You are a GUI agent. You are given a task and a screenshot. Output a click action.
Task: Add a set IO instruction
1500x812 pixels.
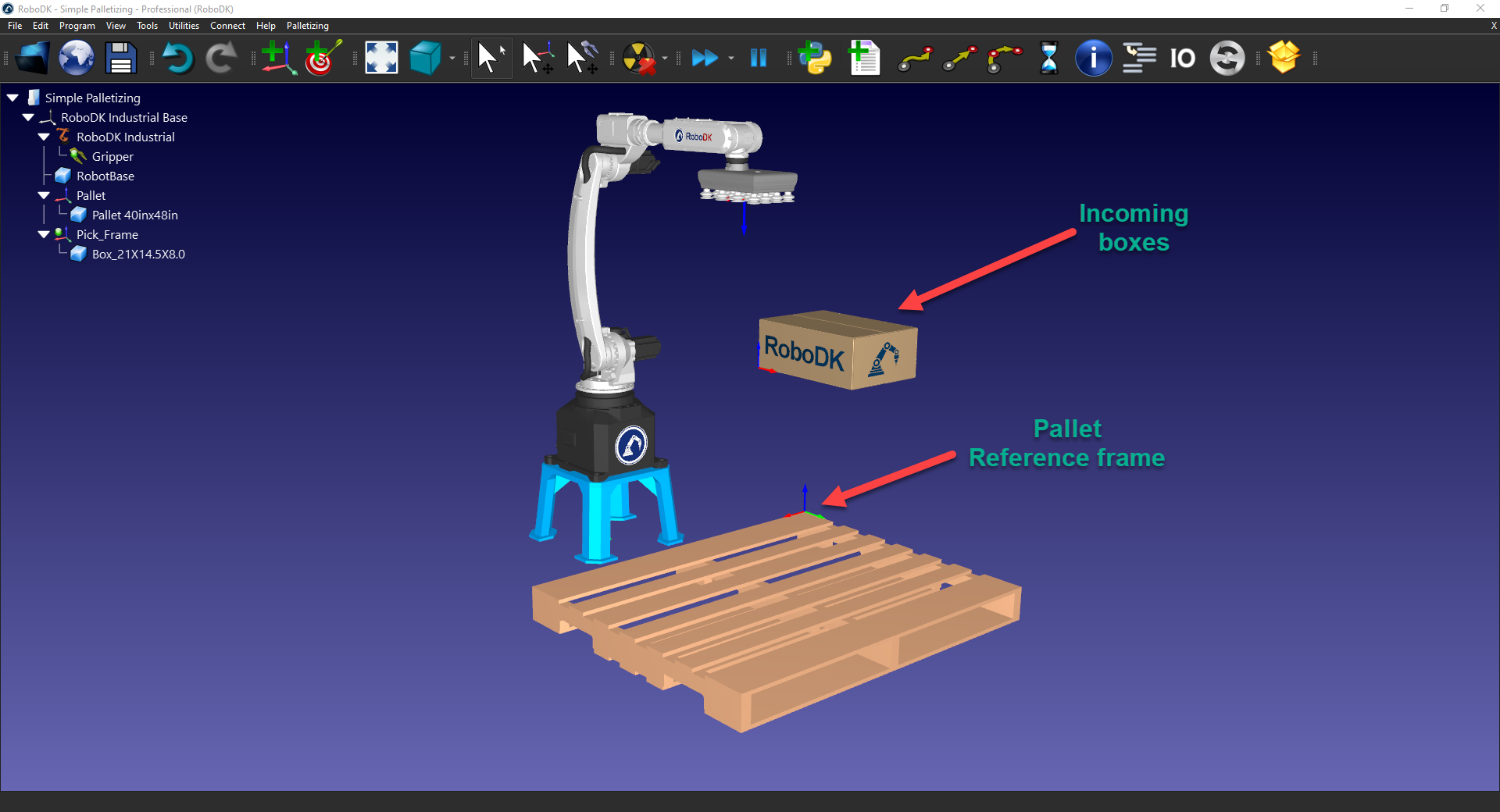(x=1183, y=59)
